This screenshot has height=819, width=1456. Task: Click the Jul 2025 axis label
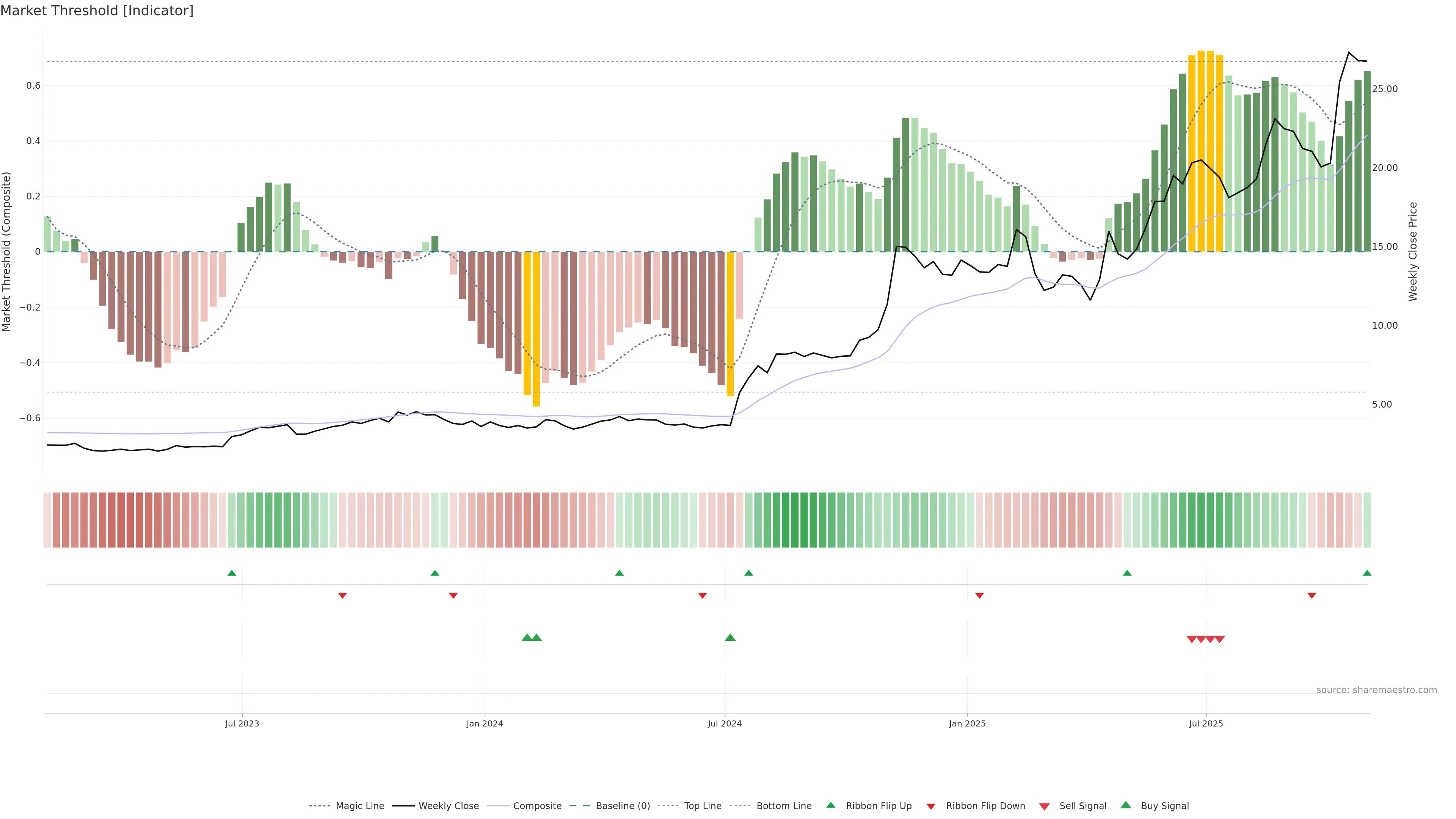pyautogui.click(x=1206, y=723)
